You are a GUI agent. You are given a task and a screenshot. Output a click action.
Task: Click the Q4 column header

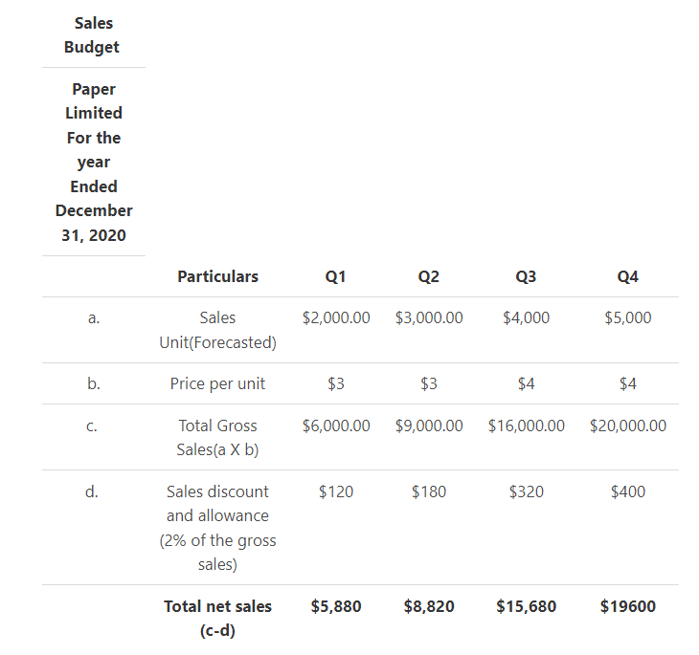pyautogui.click(x=628, y=277)
